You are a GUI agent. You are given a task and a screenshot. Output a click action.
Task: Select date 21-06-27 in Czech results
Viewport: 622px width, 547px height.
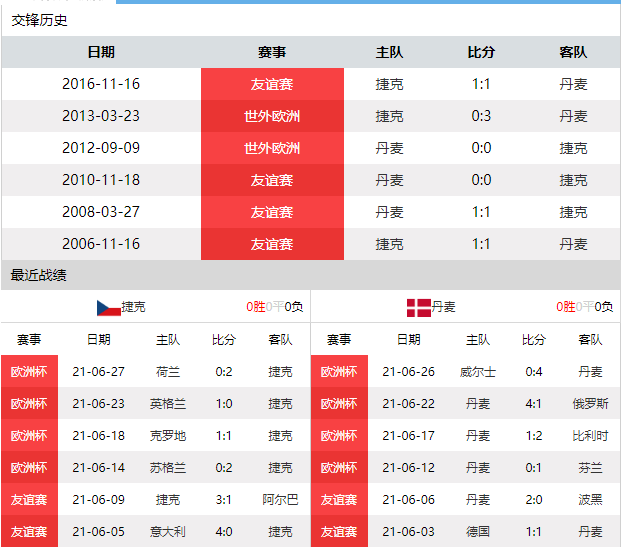tap(99, 372)
